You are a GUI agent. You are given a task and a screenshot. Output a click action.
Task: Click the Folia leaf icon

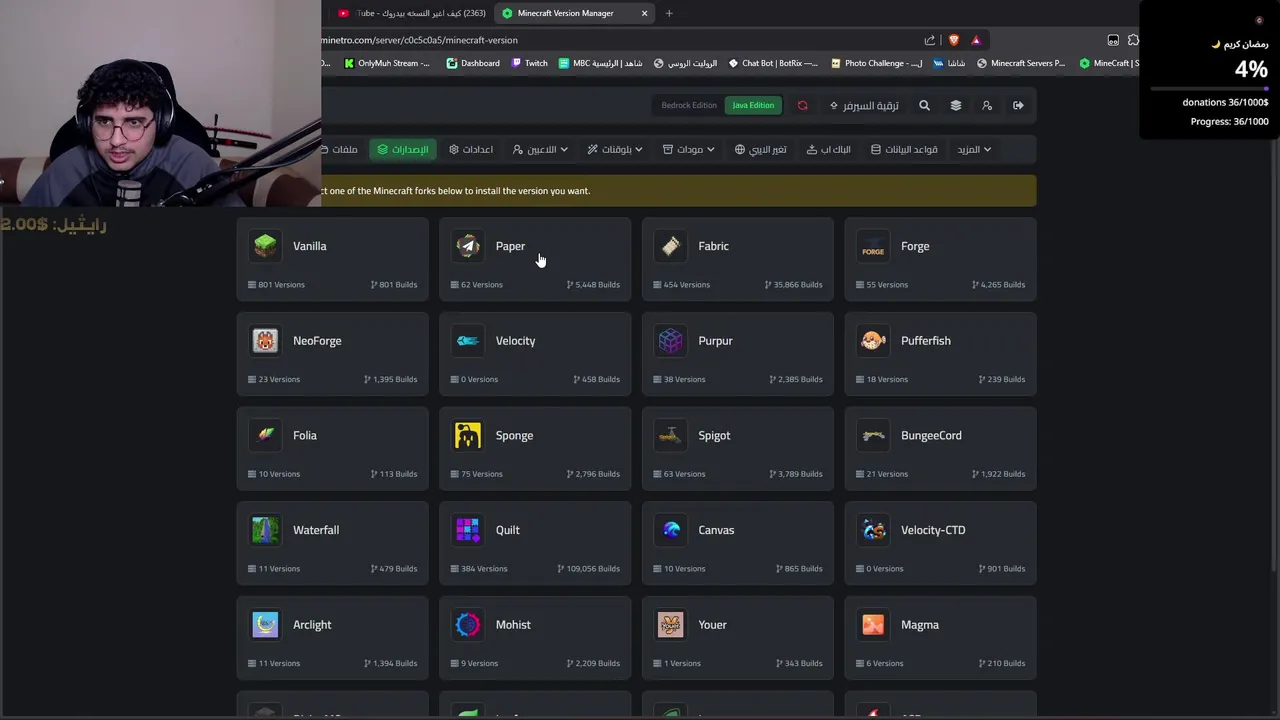(x=265, y=435)
